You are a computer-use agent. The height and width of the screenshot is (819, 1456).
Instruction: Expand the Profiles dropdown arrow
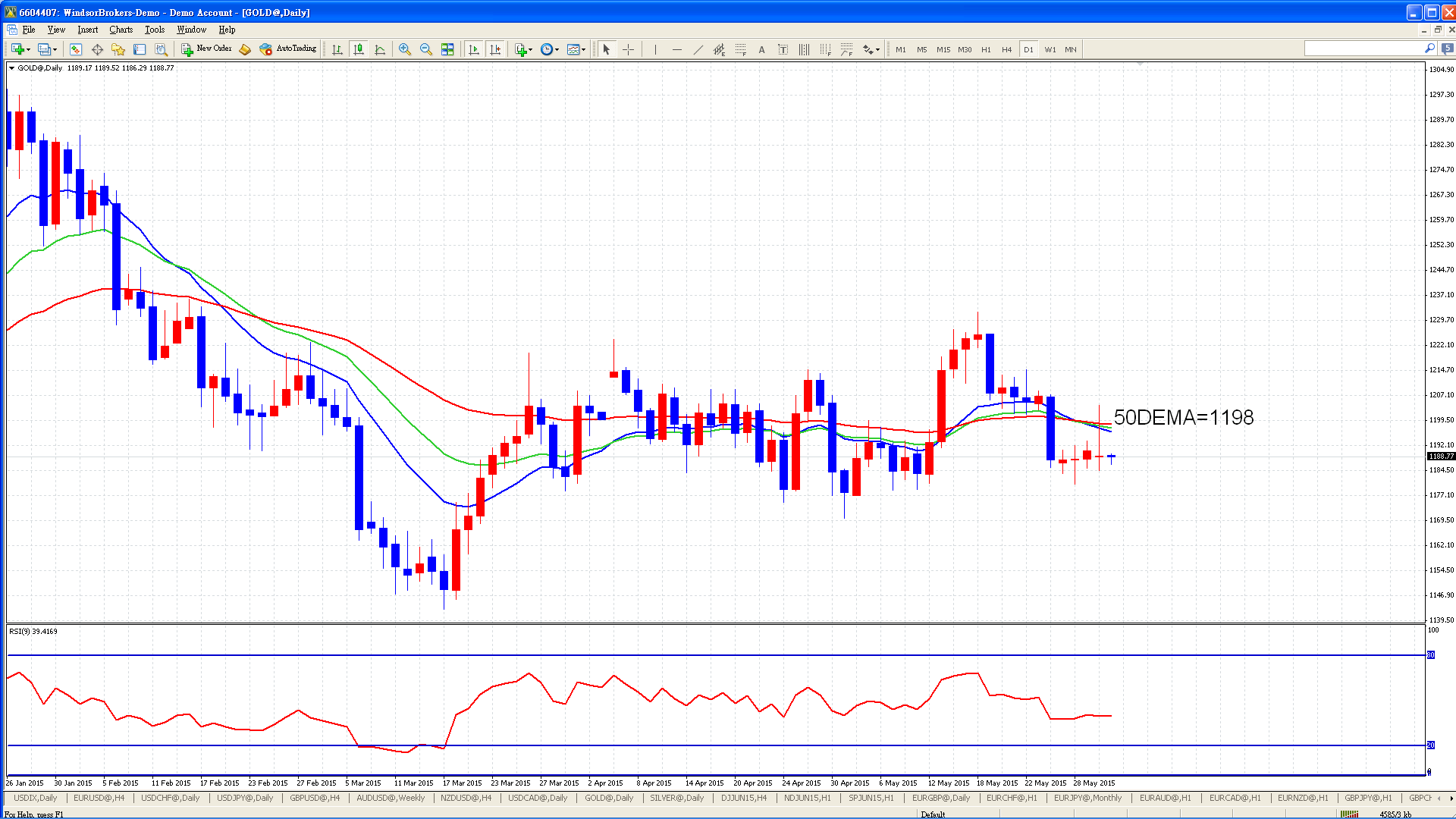[55, 50]
